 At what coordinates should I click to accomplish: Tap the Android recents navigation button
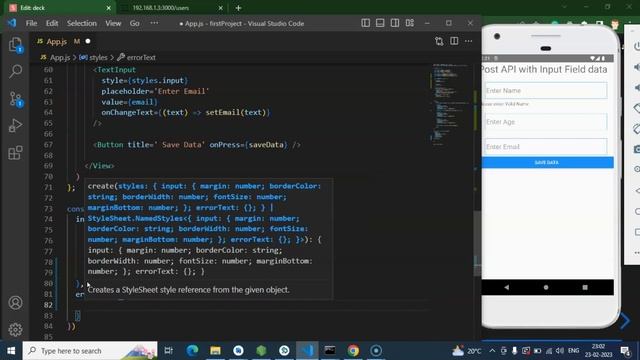[585, 287]
